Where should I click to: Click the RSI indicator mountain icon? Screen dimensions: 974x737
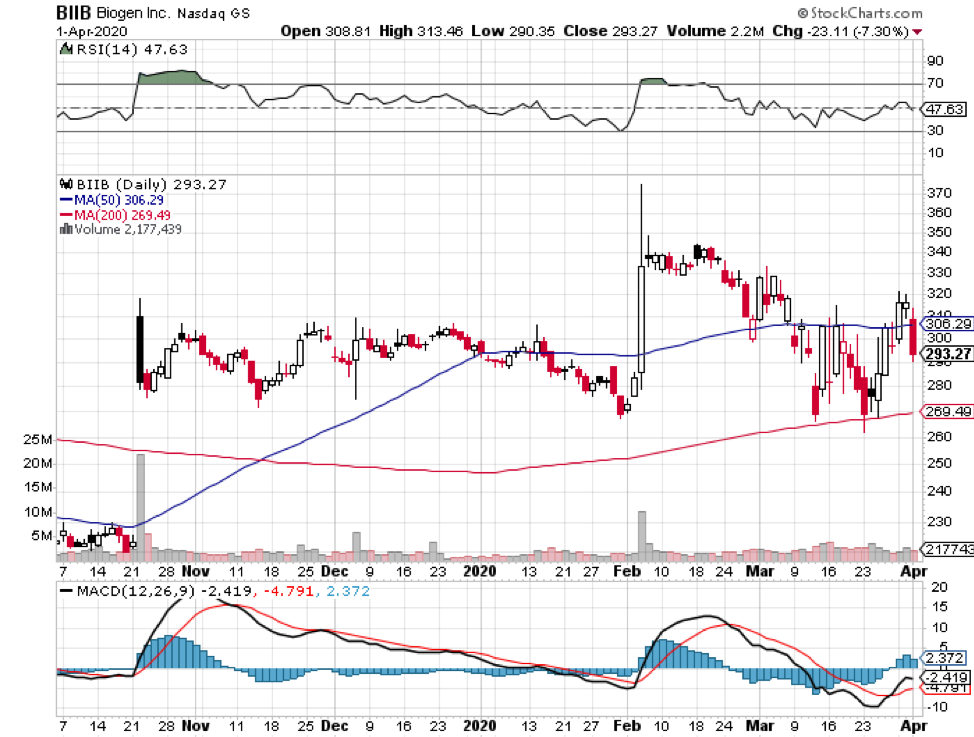pyautogui.click(x=65, y=49)
